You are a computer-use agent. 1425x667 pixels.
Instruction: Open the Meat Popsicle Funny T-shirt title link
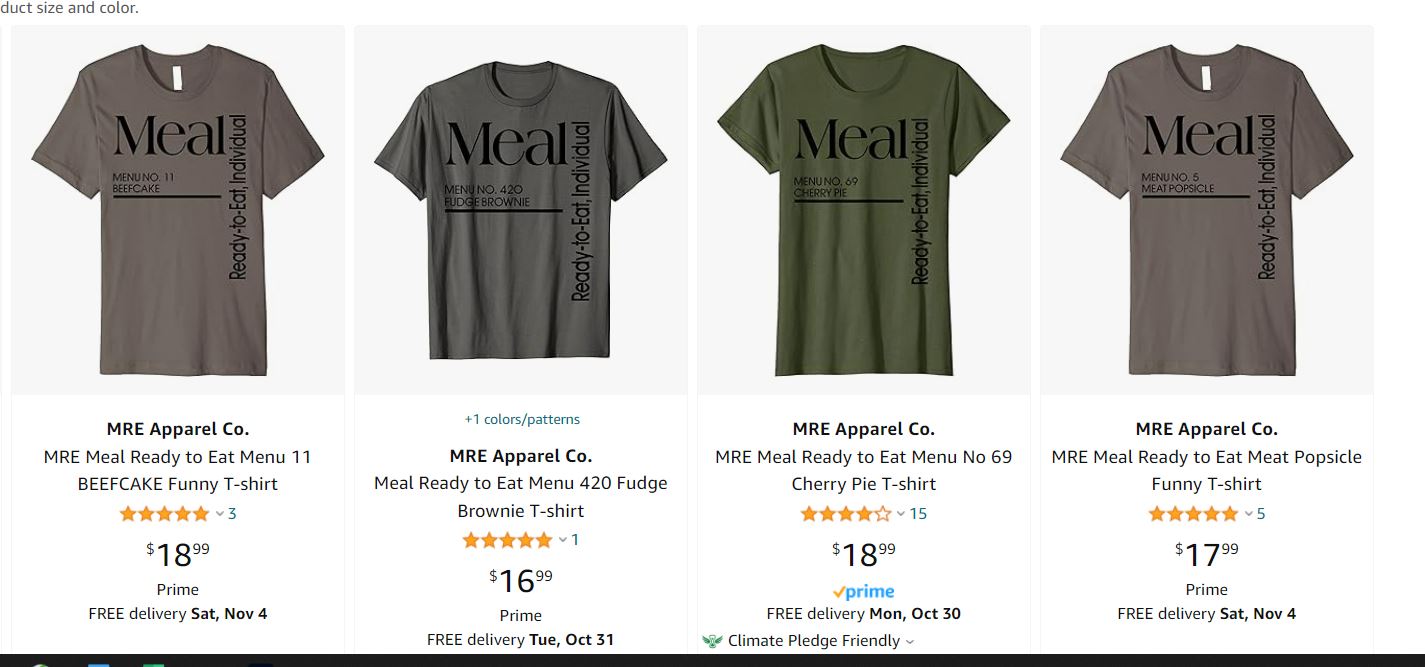pyautogui.click(x=1206, y=470)
